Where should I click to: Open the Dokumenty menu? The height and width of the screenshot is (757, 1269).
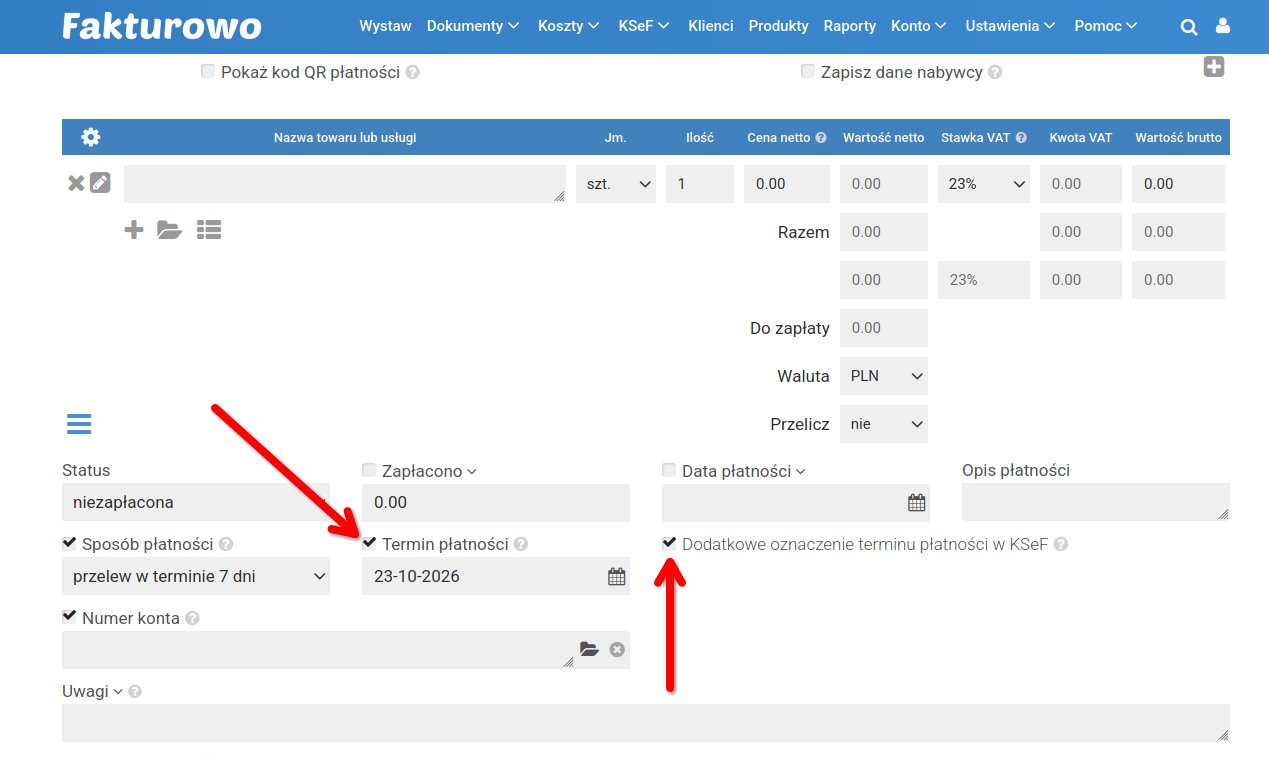coord(473,26)
